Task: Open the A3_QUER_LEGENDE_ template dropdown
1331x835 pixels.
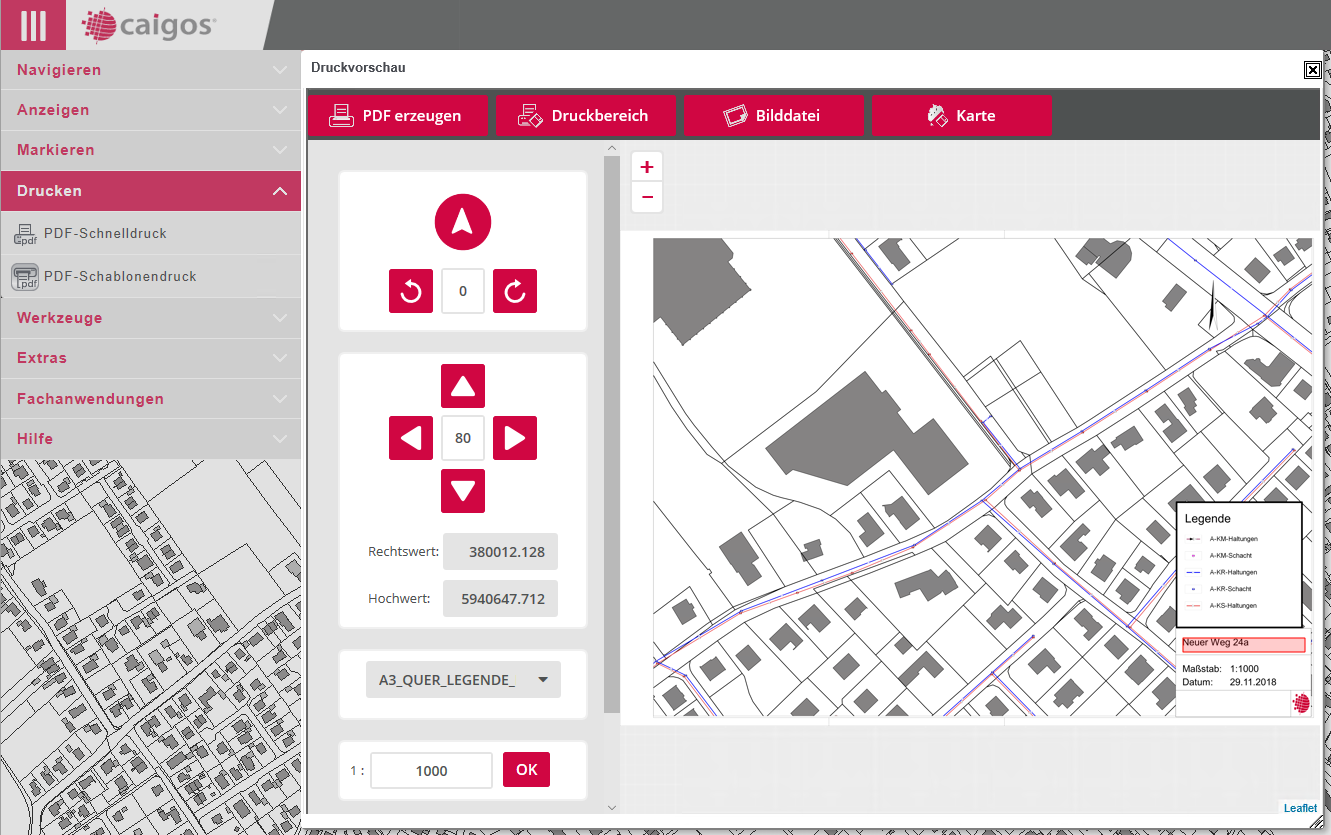Action: pyautogui.click(x=463, y=680)
